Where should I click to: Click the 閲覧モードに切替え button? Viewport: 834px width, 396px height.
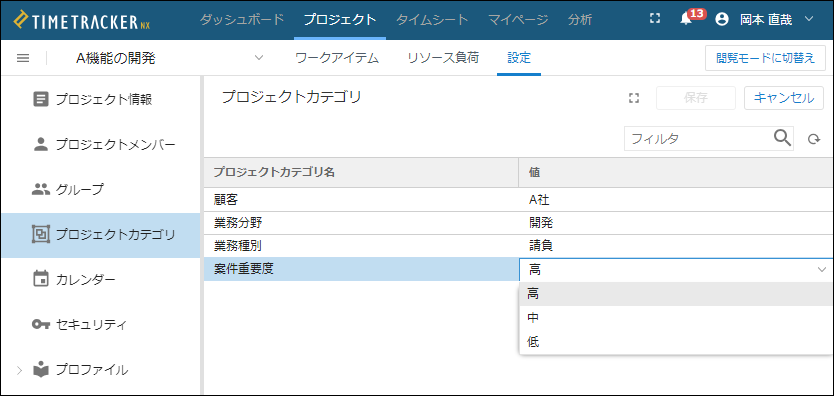point(765,58)
